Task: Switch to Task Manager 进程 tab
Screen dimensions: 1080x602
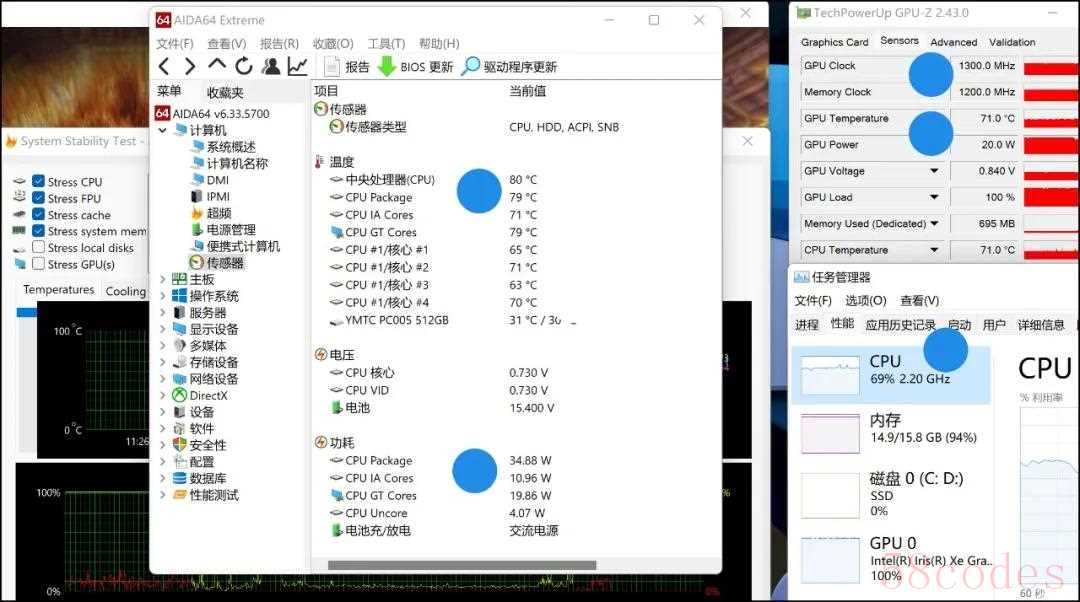Action: tap(807, 325)
